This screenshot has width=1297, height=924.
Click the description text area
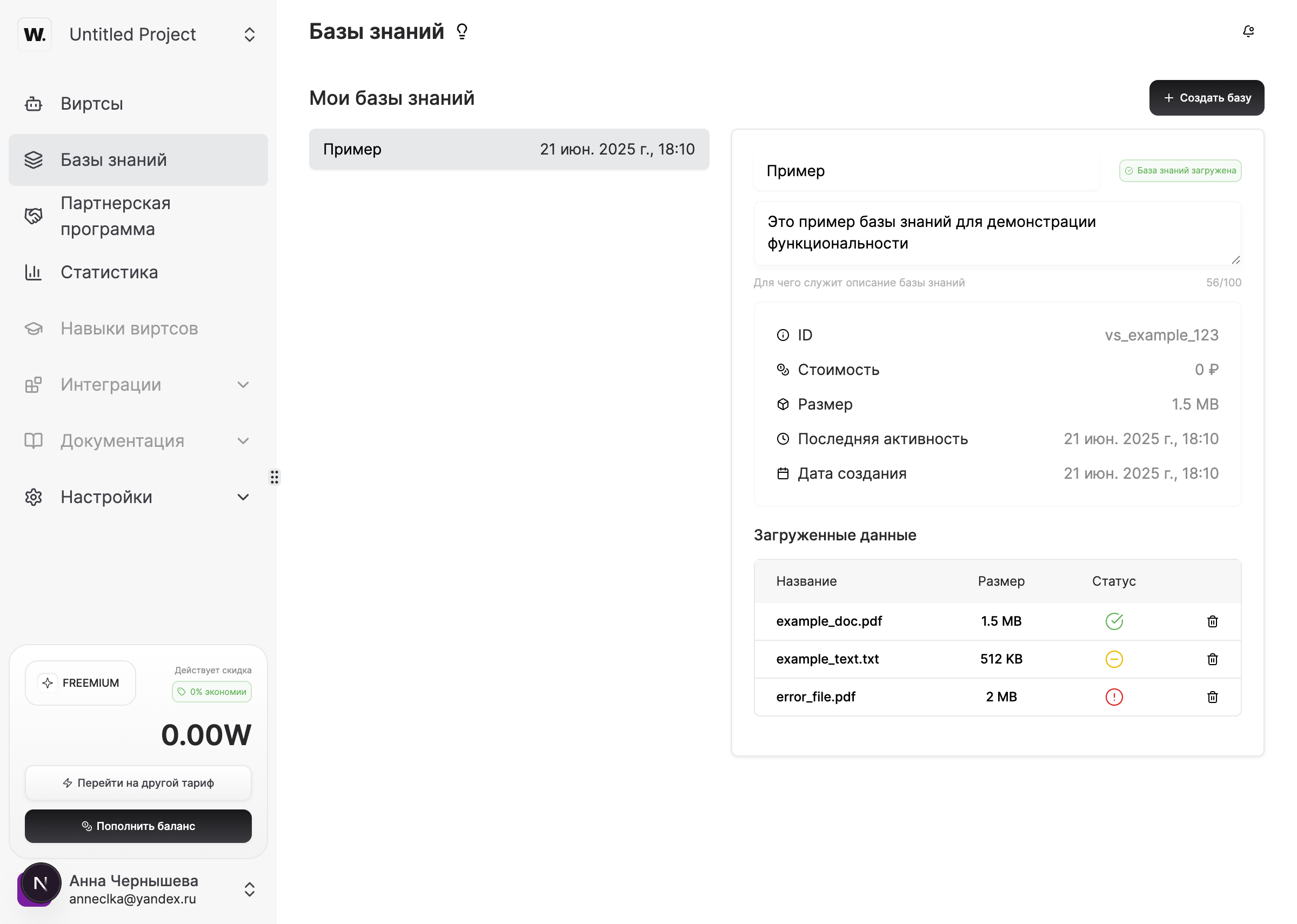point(997,233)
